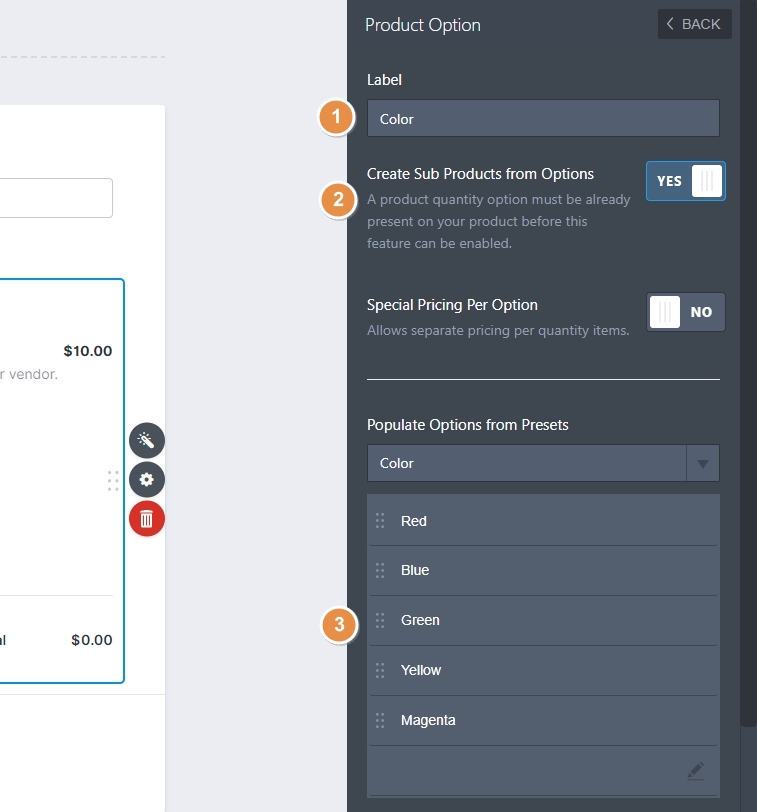This screenshot has height=812, width=757.
Task: Enable Special Pricing Per Option toggle
Action: click(685, 312)
